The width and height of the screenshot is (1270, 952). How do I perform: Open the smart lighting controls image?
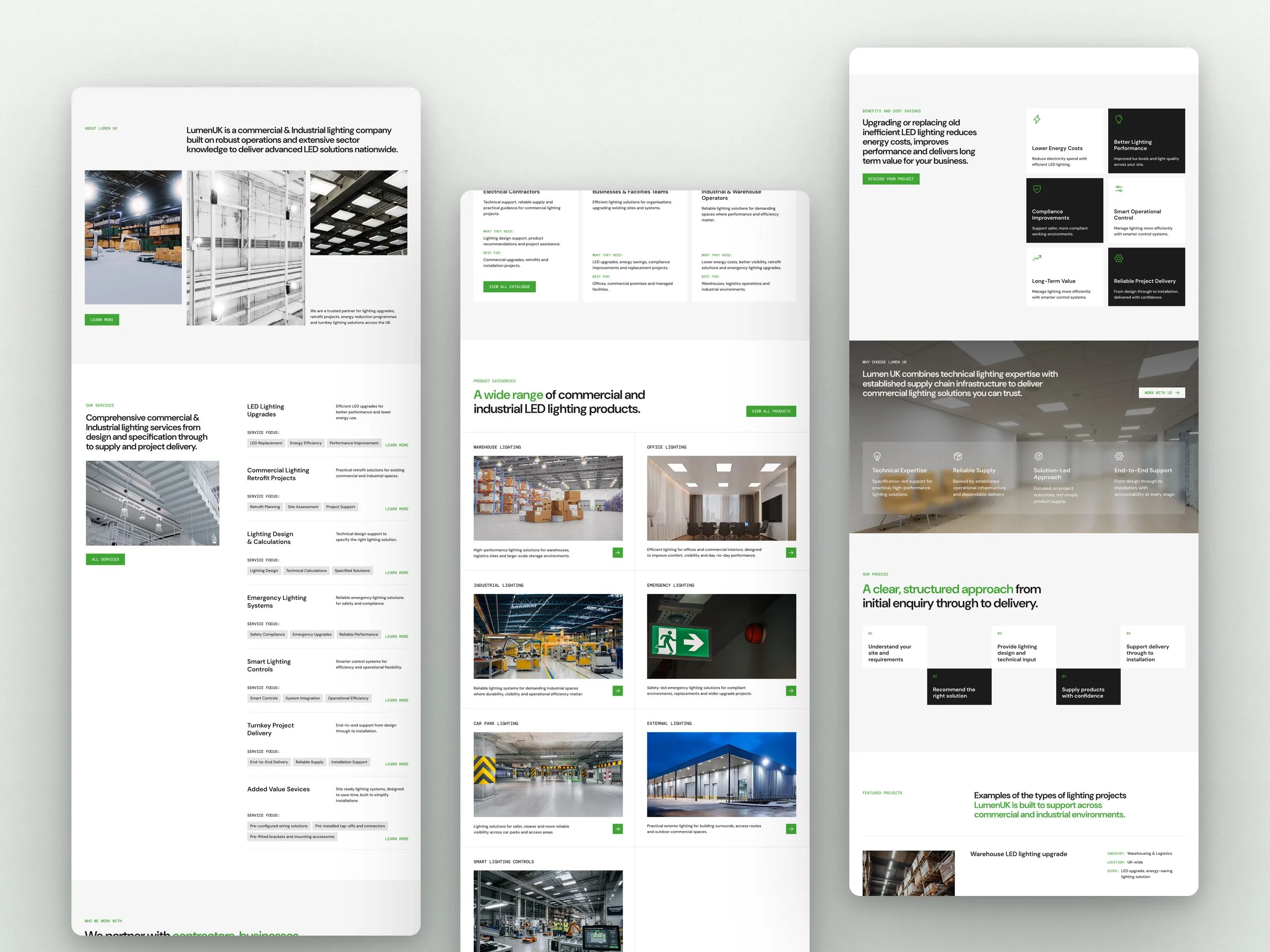tap(548, 911)
